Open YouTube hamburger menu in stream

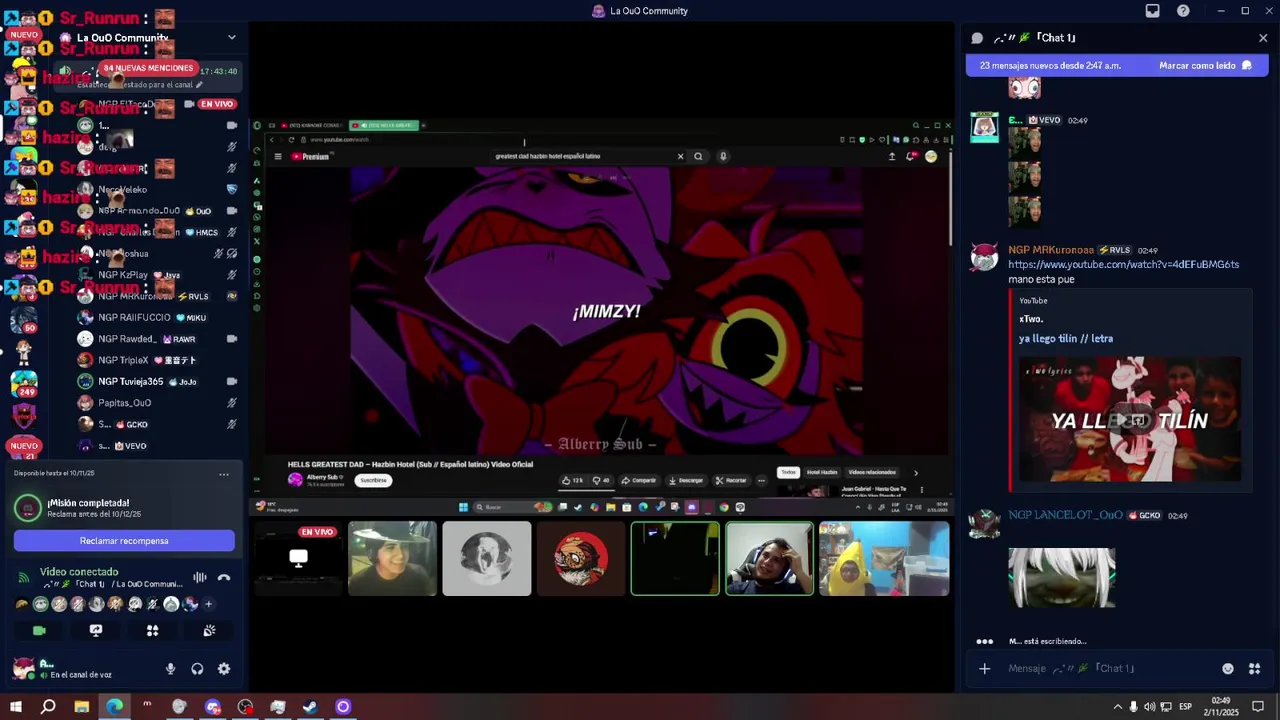[x=278, y=156]
